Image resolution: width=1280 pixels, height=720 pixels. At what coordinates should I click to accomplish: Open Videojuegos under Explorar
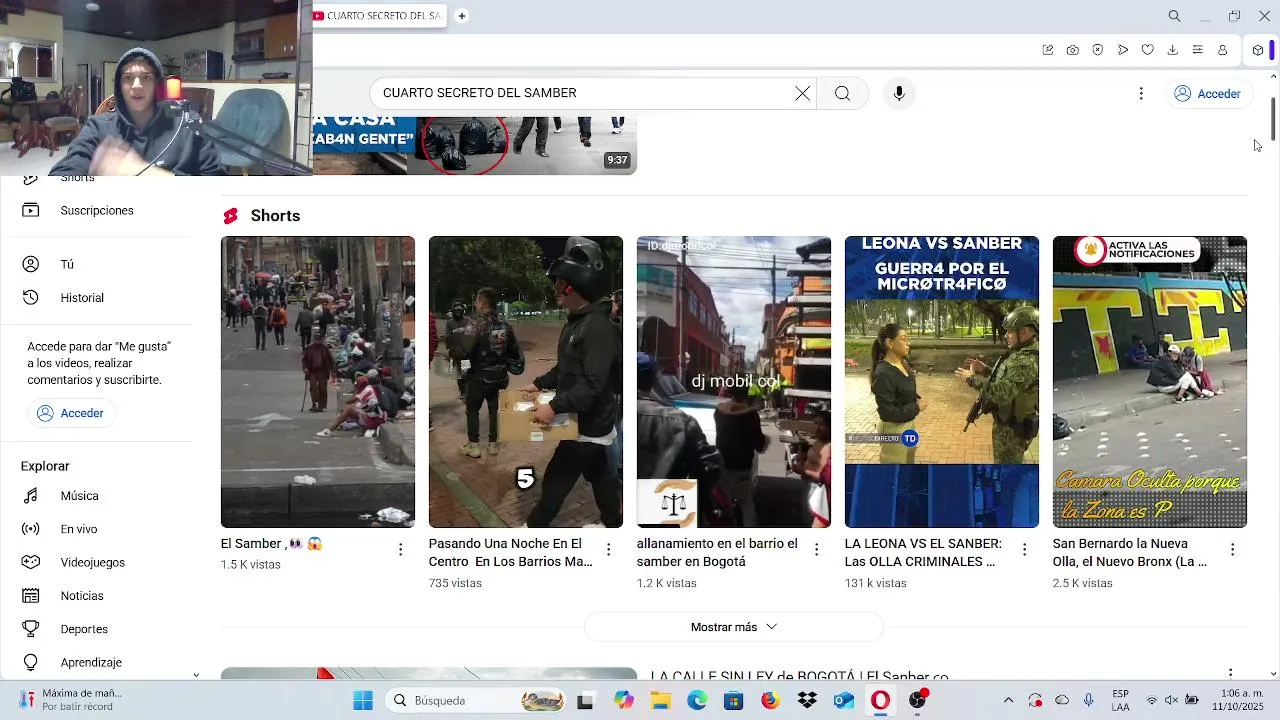coord(92,562)
